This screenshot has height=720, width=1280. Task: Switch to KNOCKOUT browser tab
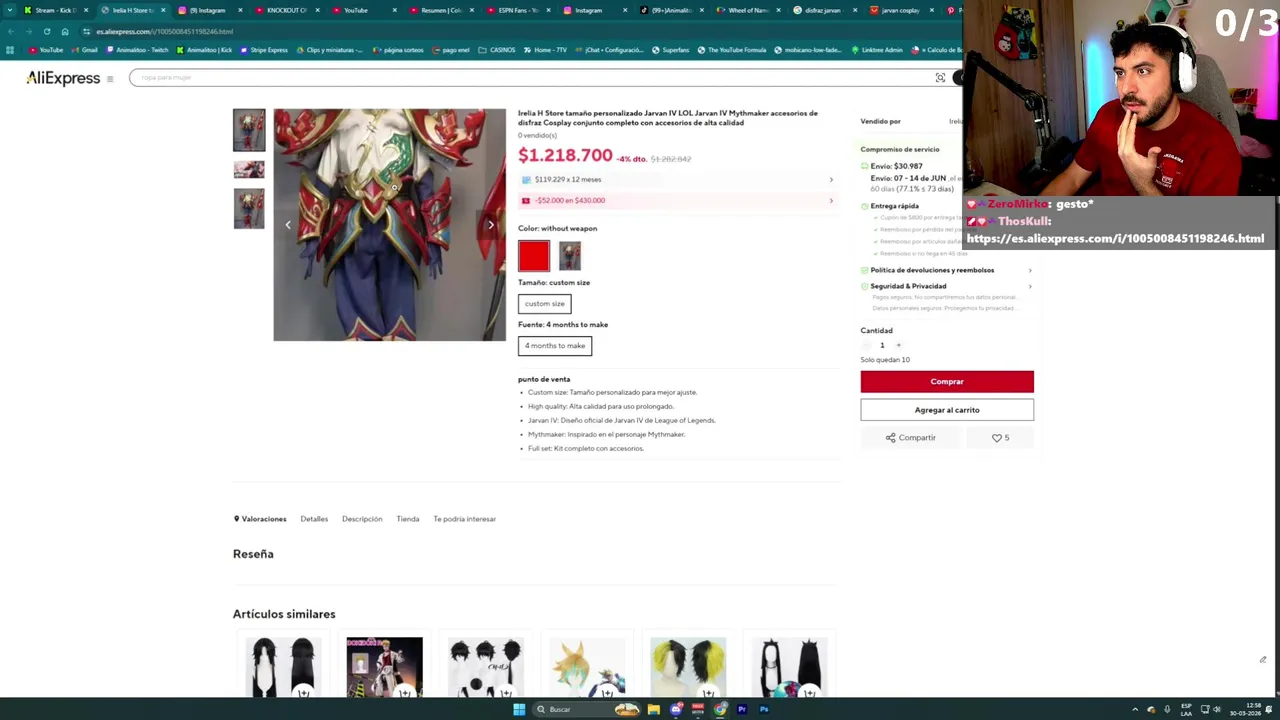point(286,10)
